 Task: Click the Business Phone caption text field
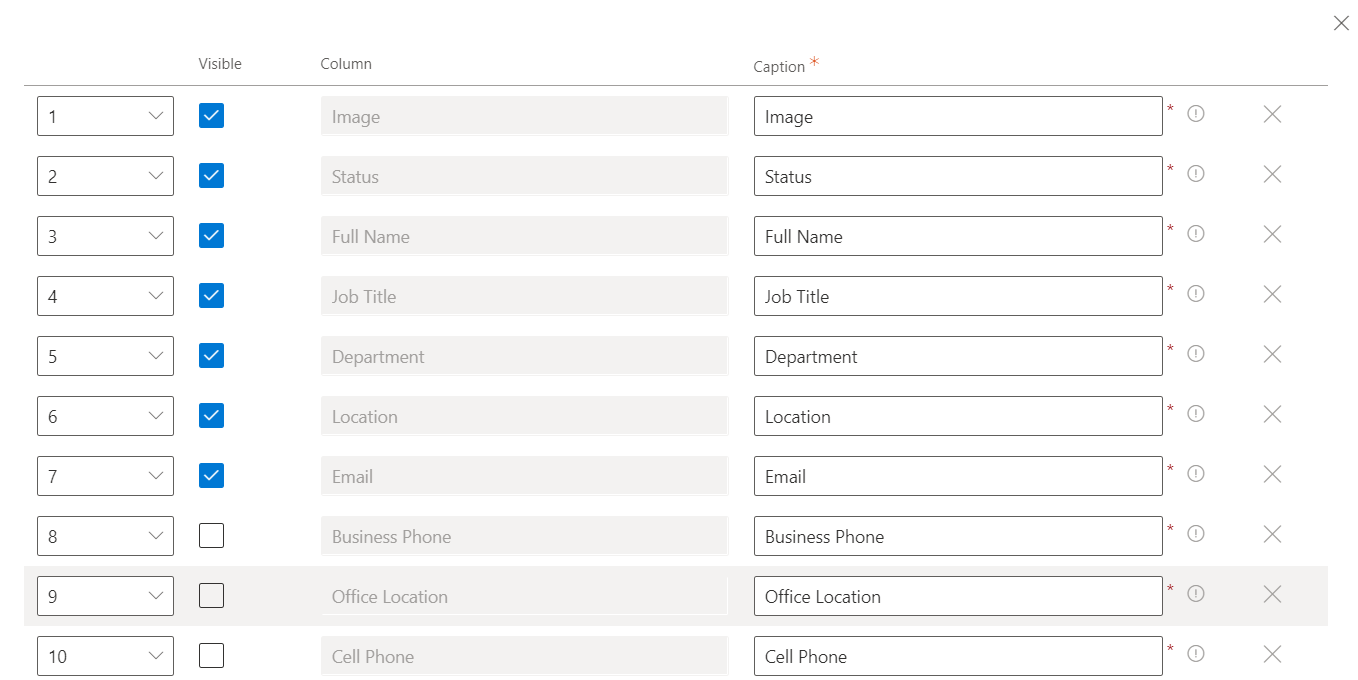tap(958, 536)
